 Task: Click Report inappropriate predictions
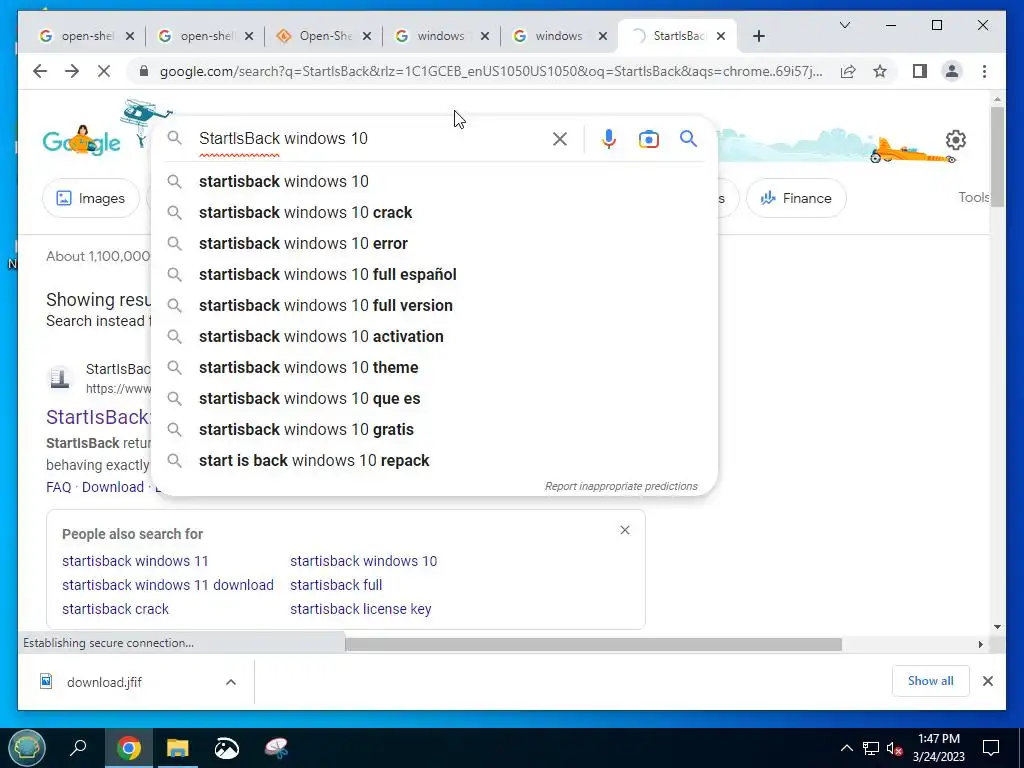tap(621, 486)
